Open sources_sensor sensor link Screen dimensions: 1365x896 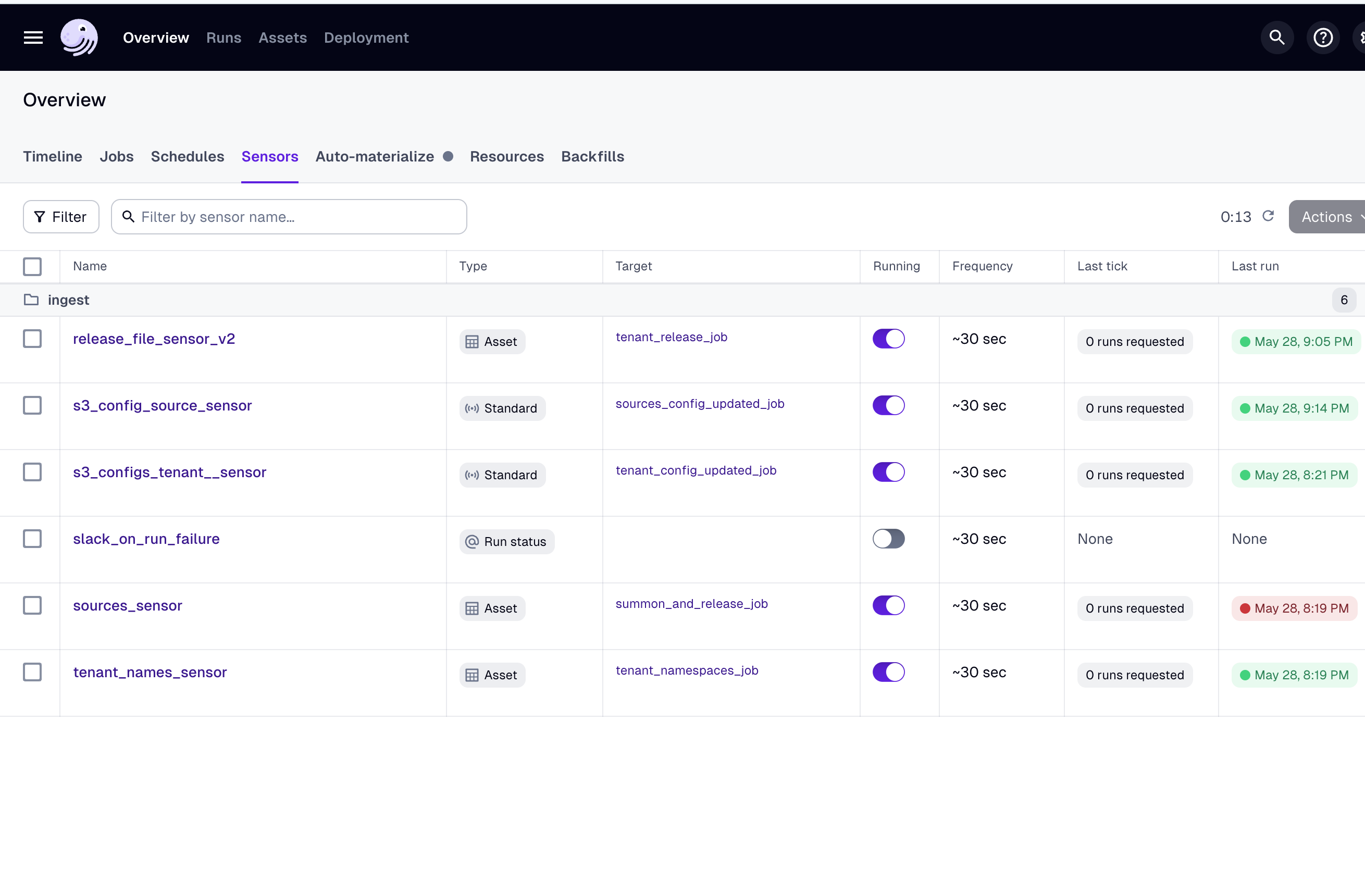(127, 605)
